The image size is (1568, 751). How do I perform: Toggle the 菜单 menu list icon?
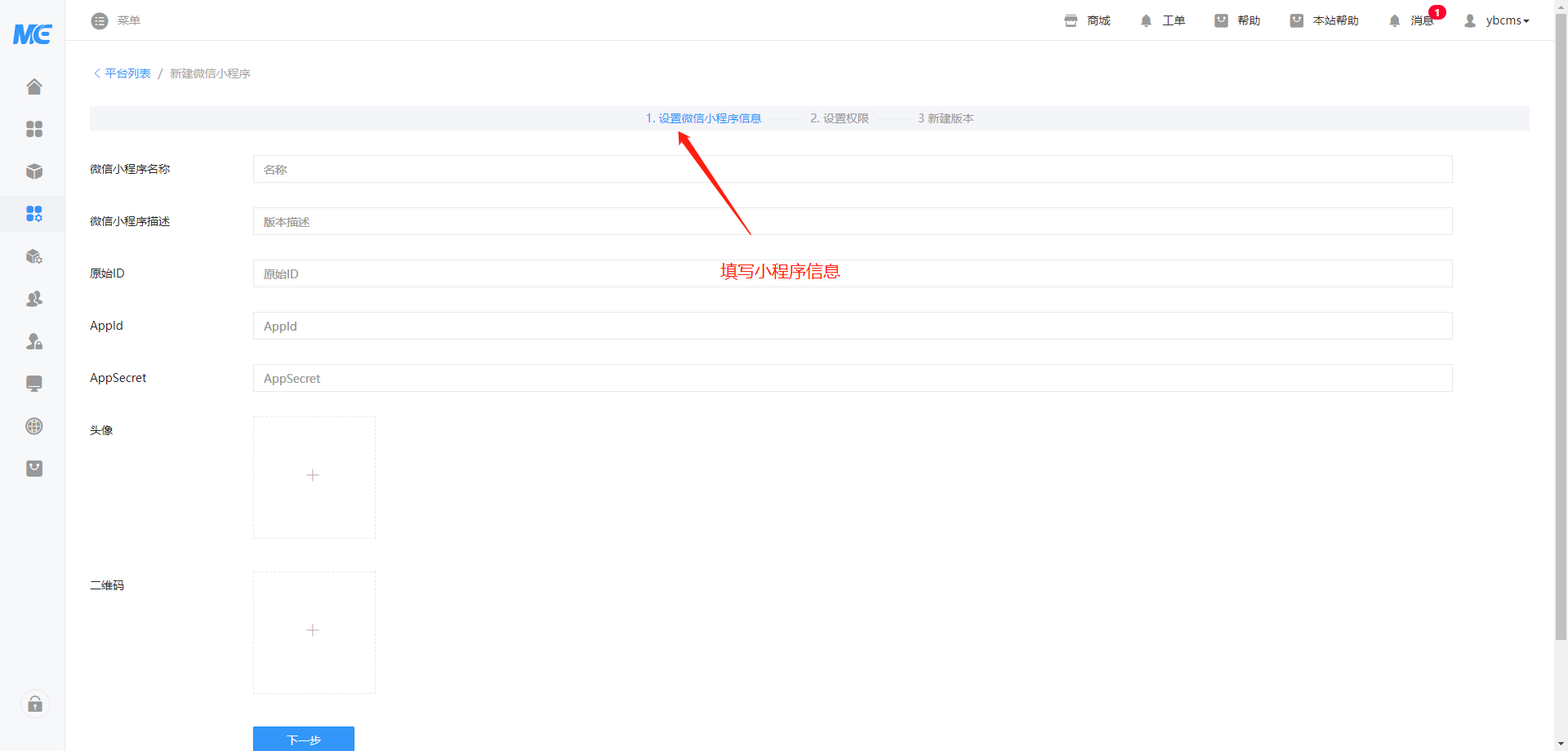coord(100,20)
